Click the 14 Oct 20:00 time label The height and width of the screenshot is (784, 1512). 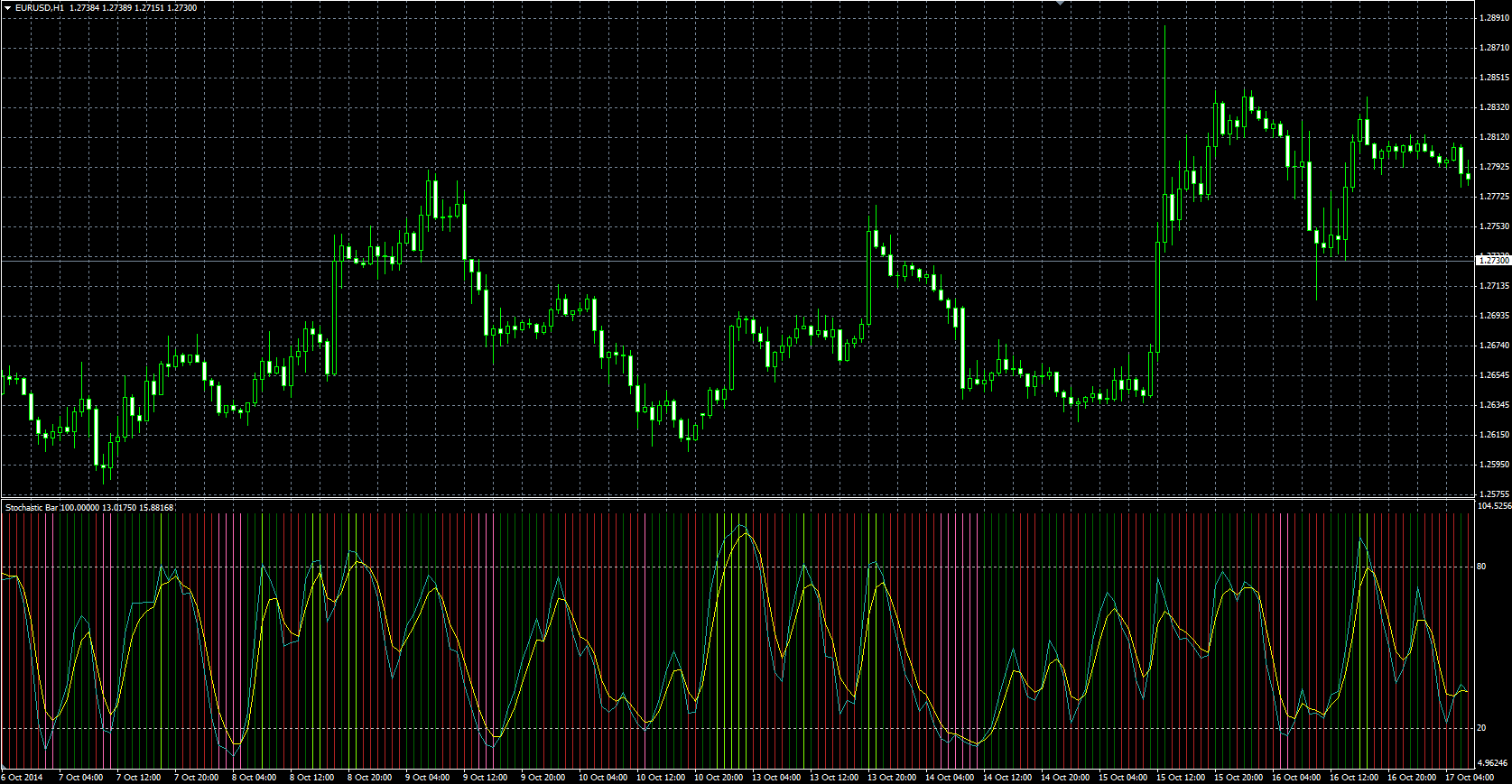(1065, 777)
